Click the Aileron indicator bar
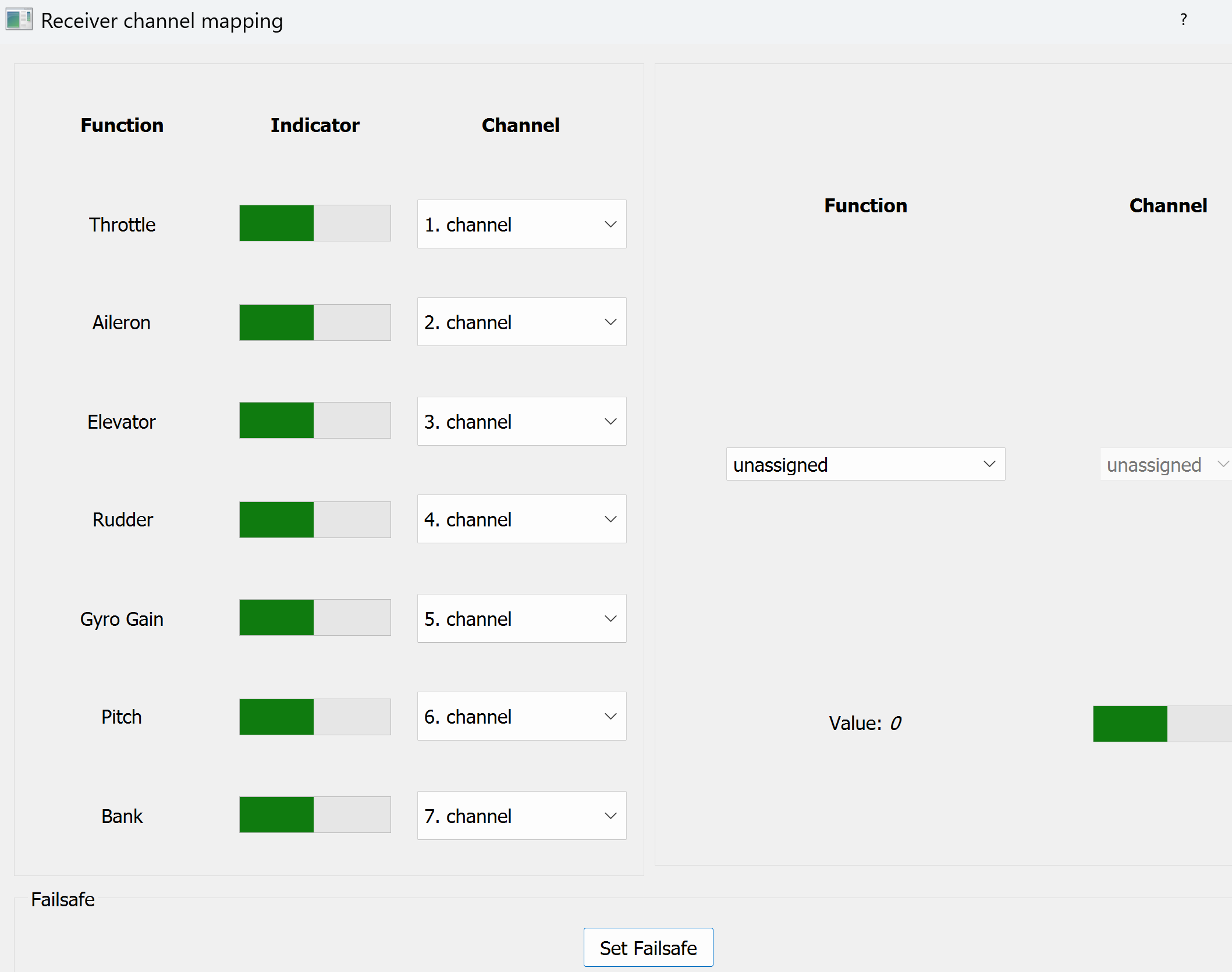The height and width of the screenshot is (972, 1232). [x=315, y=322]
